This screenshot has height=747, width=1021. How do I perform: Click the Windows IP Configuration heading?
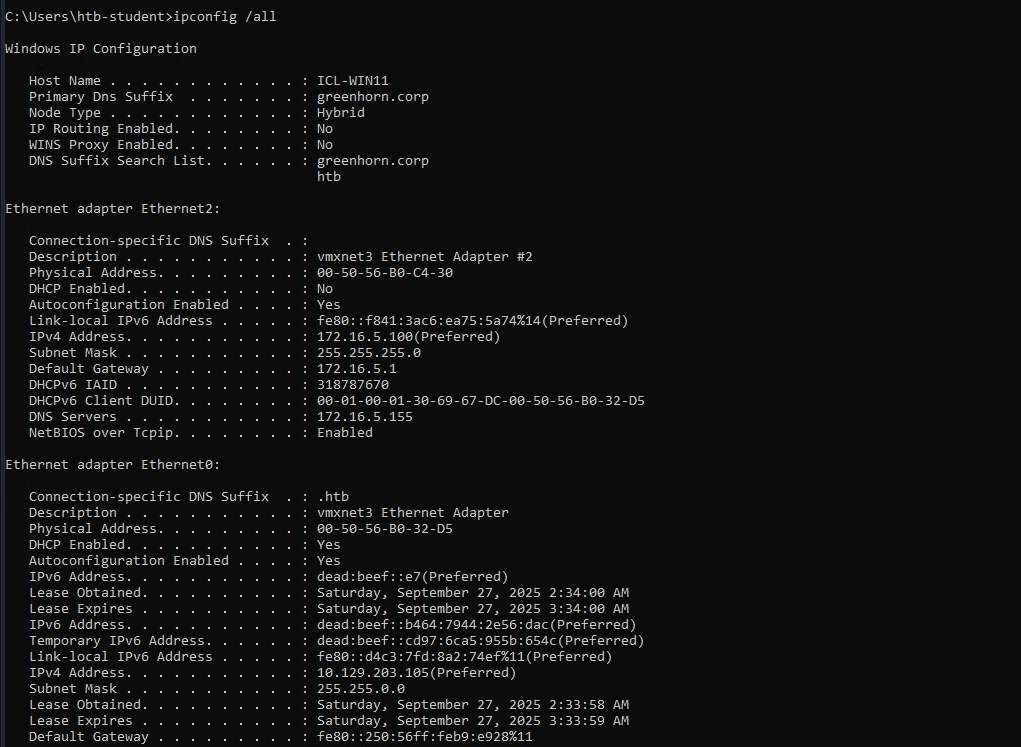tap(101, 49)
